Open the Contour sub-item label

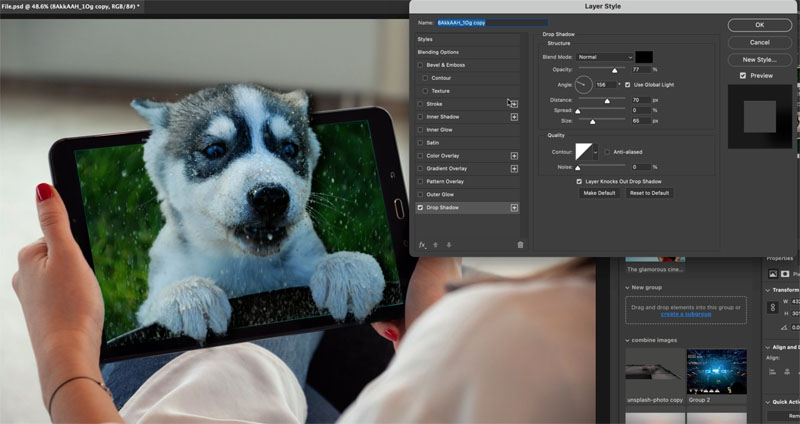tap(441, 78)
